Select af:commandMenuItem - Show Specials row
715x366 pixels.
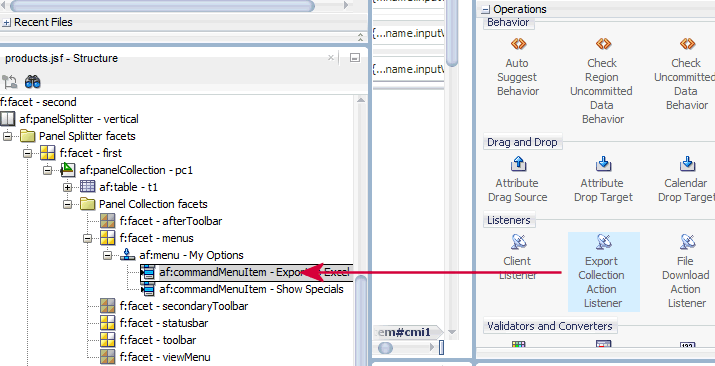pyautogui.click(x=251, y=289)
